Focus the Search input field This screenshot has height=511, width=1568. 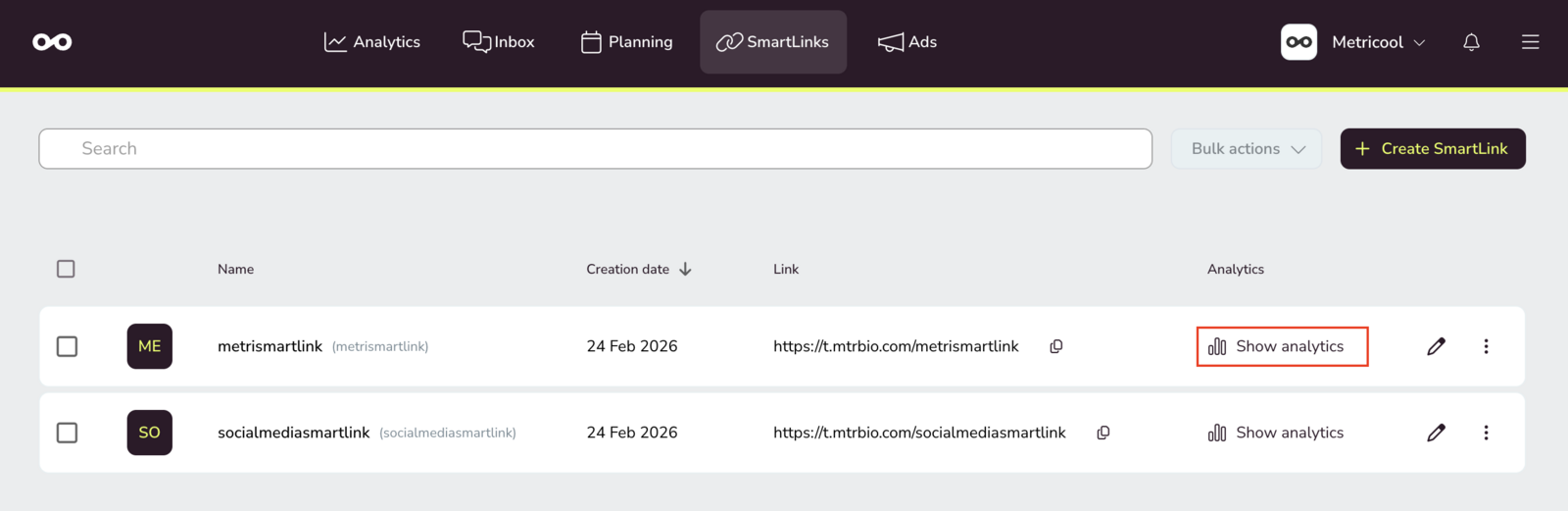click(595, 149)
